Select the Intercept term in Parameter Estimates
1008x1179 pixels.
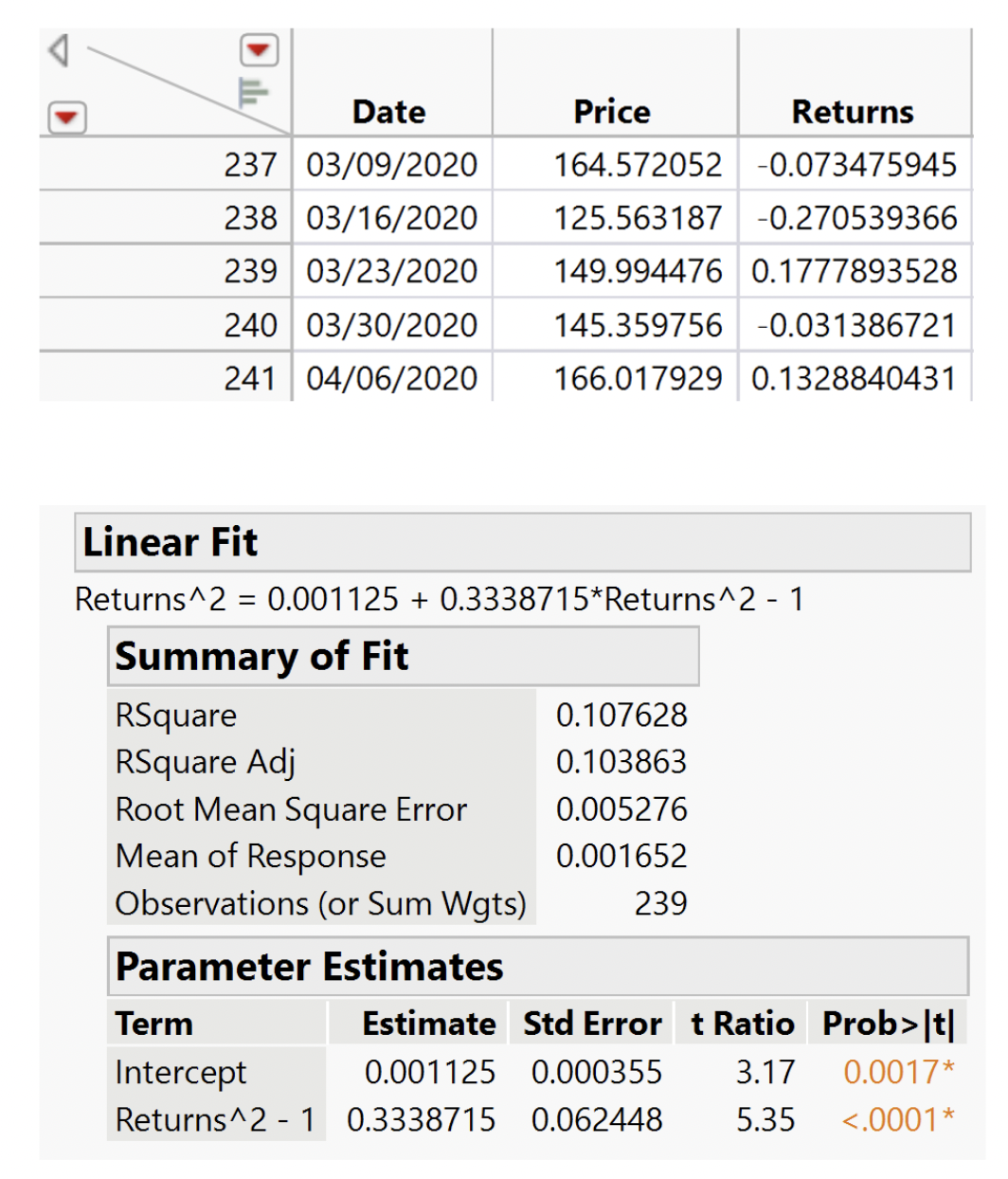[179, 1072]
